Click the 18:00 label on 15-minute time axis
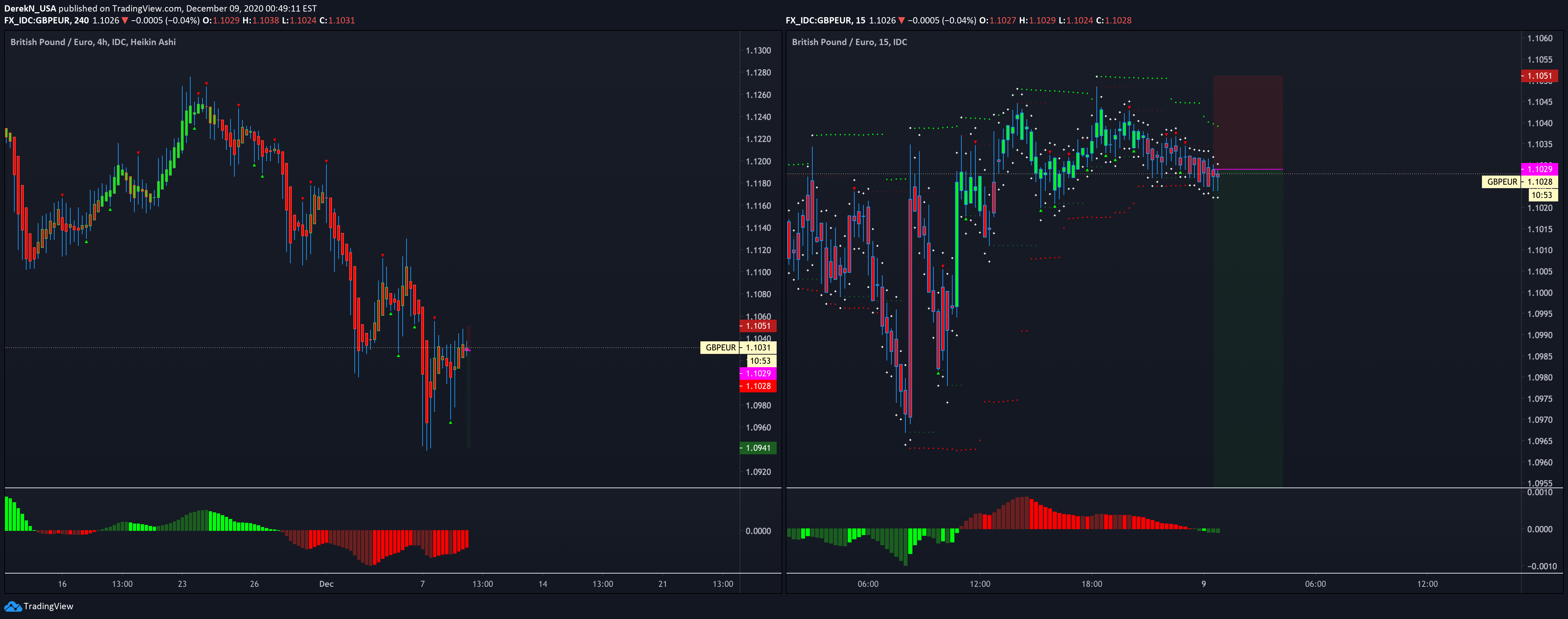Image resolution: width=1568 pixels, height=619 pixels. [x=1092, y=584]
